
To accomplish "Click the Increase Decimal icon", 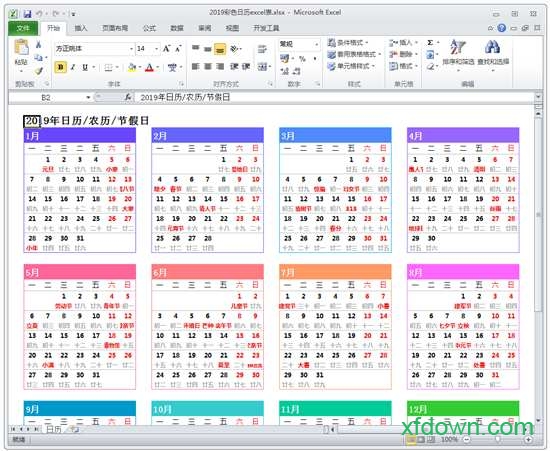I will click(x=284, y=71).
